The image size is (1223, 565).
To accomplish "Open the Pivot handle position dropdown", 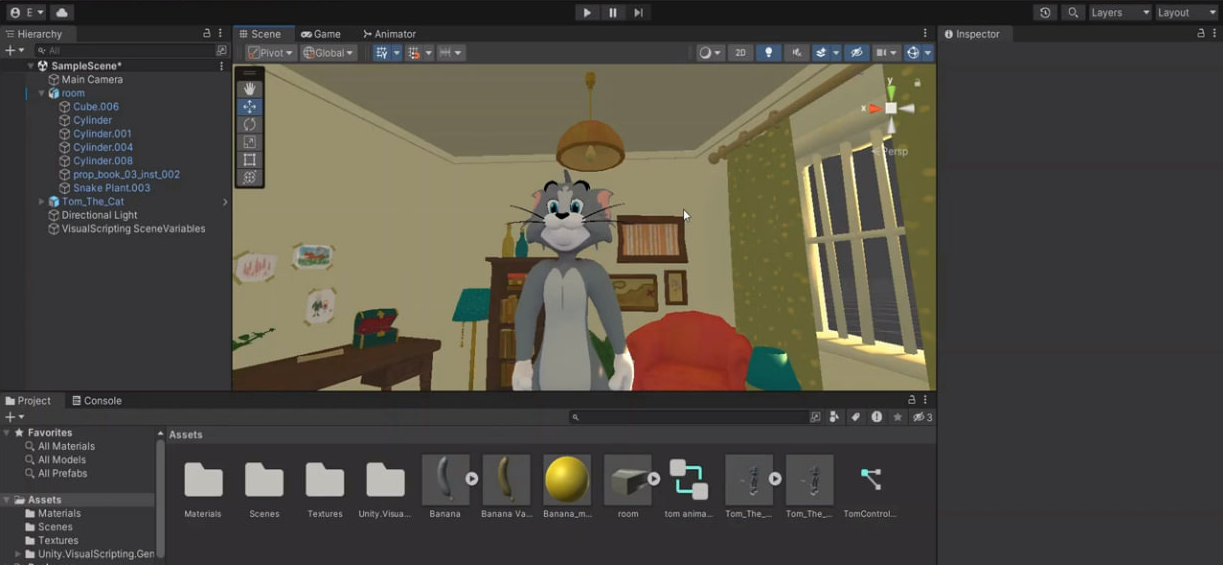I will click(270, 53).
